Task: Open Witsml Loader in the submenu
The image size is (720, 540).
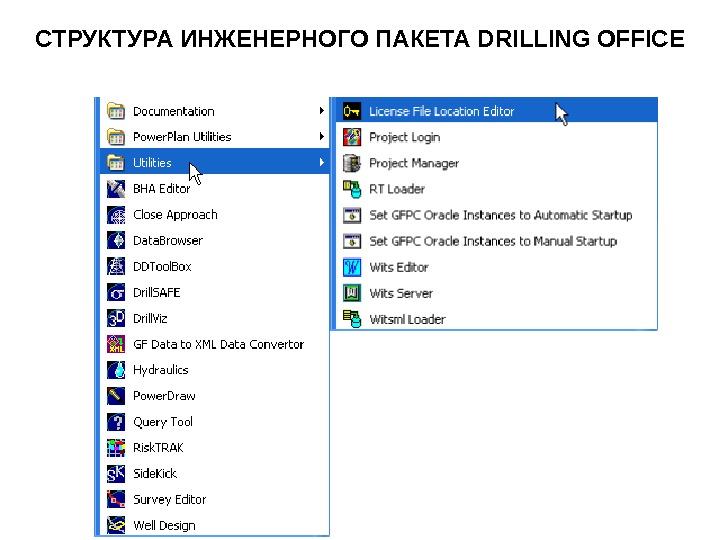Action: [x=496, y=318]
